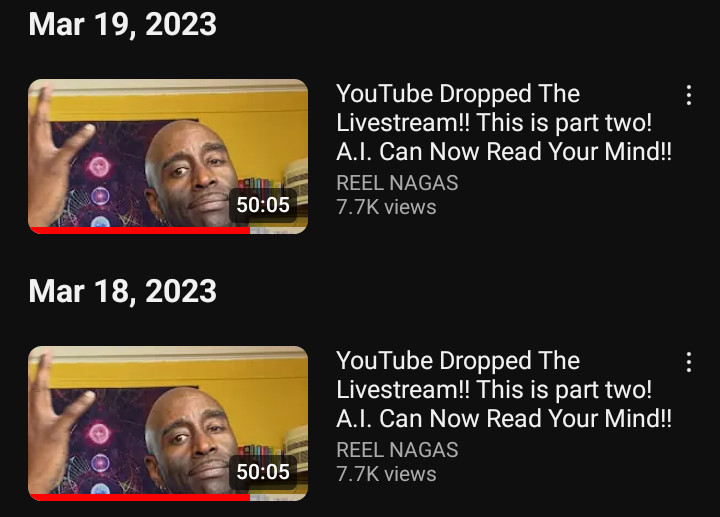
Task: Click unwatched gray progress portion on Mar 18 thumbnail
Action: (279, 497)
